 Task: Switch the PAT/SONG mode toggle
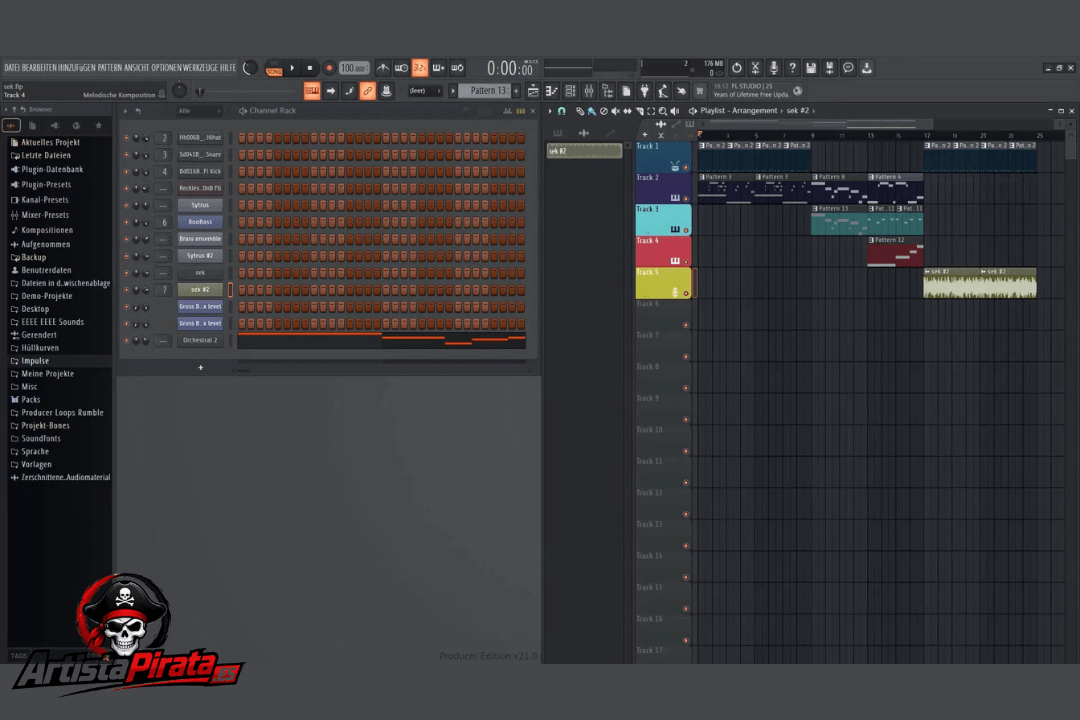click(x=274, y=68)
